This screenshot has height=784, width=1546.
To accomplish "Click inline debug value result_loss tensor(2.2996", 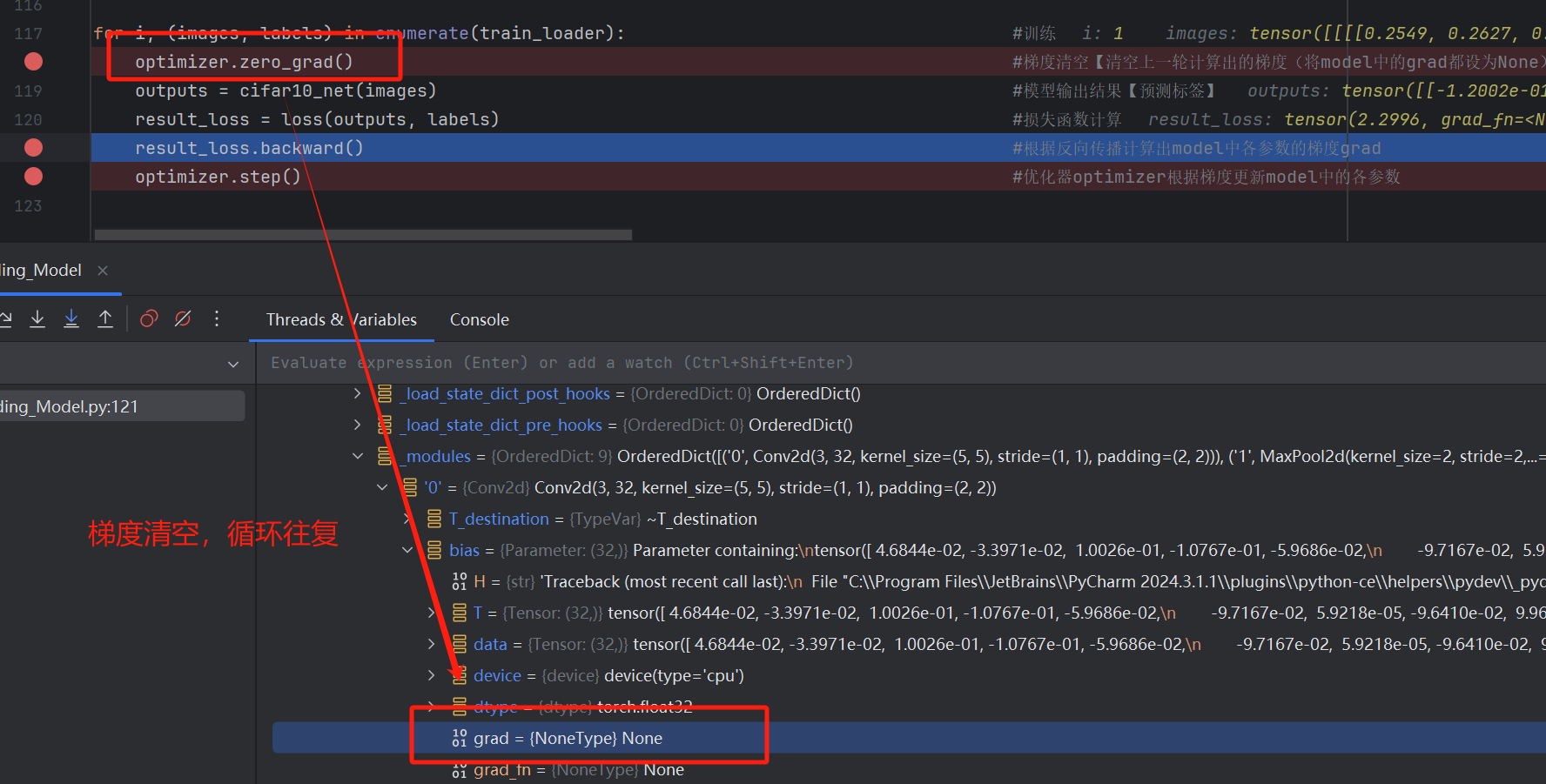I will coord(1346,119).
